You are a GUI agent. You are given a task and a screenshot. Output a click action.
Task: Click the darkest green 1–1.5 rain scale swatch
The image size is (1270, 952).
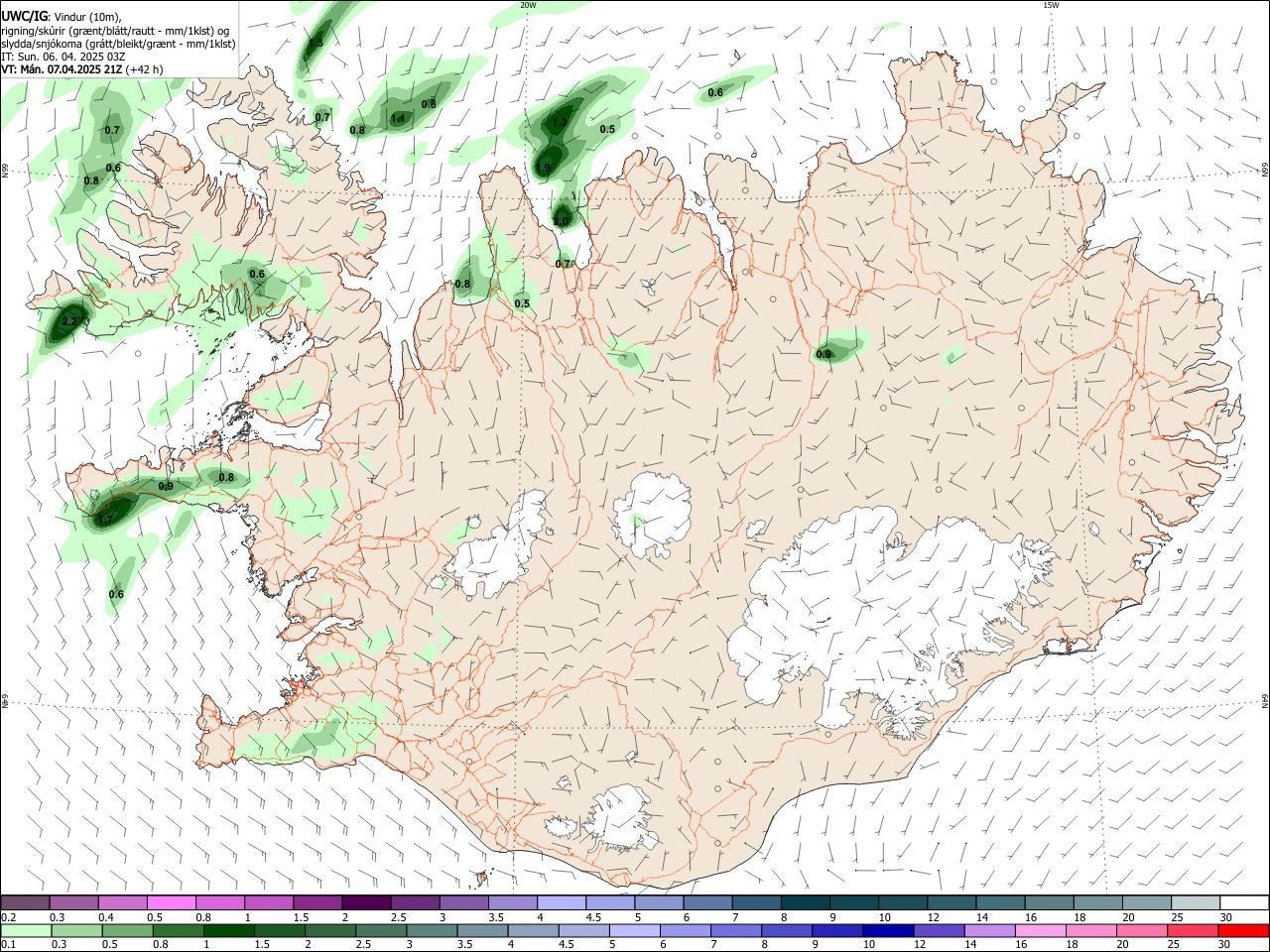(x=229, y=930)
